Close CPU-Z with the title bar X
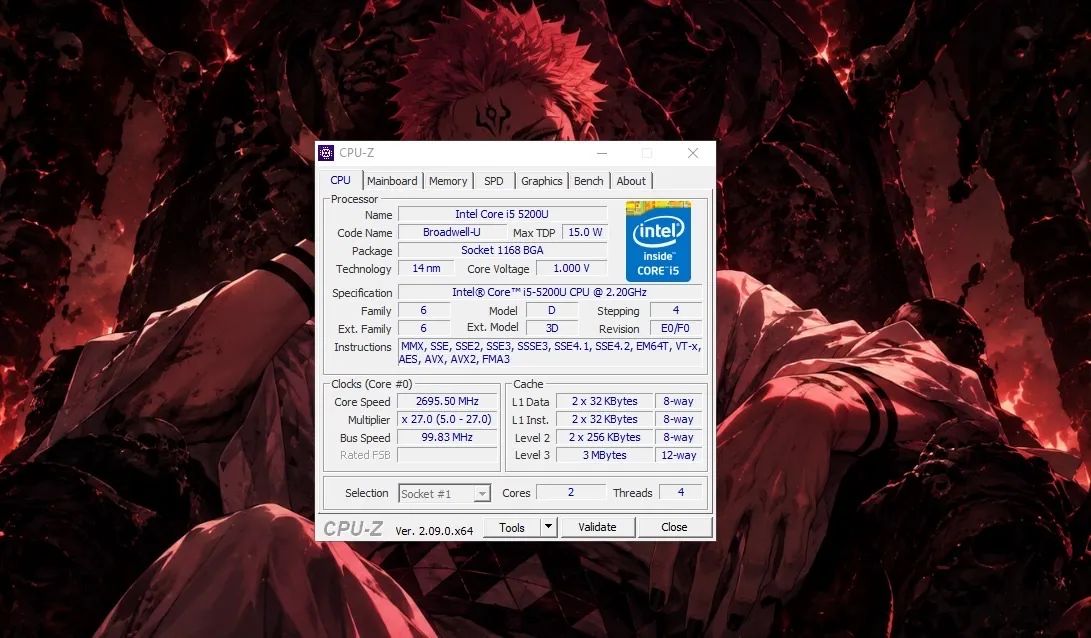The width and height of the screenshot is (1091, 638). pos(693,153)
